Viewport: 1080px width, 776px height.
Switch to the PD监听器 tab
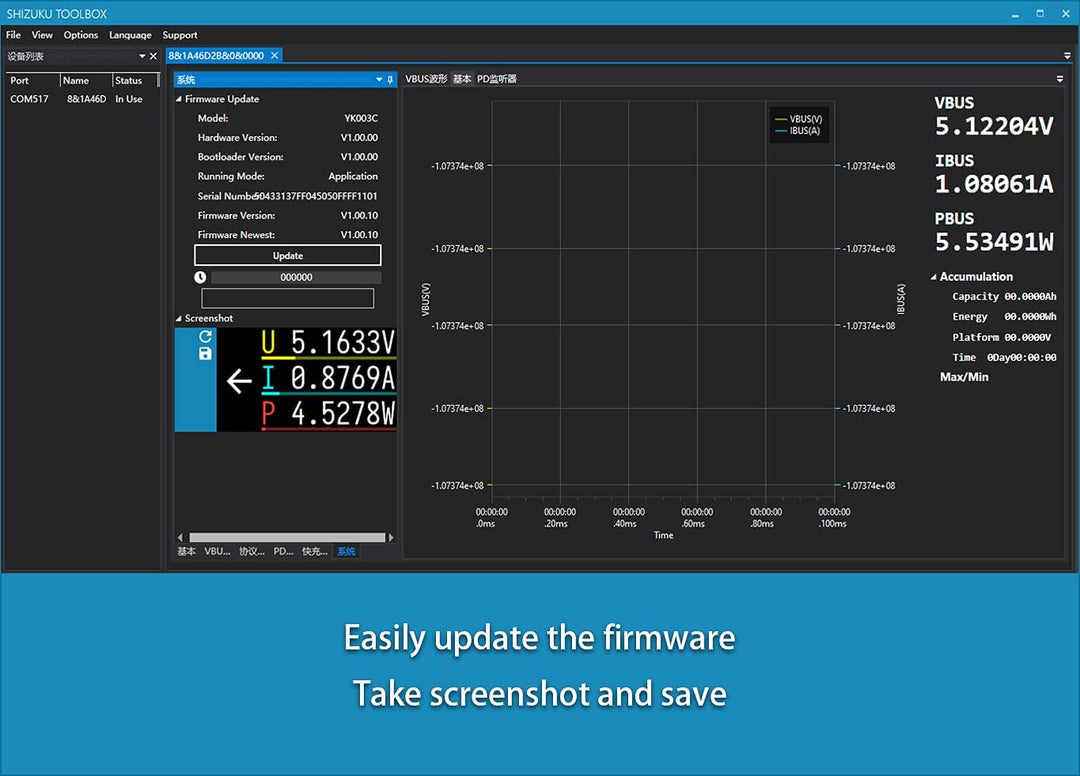tap(497, 79)
